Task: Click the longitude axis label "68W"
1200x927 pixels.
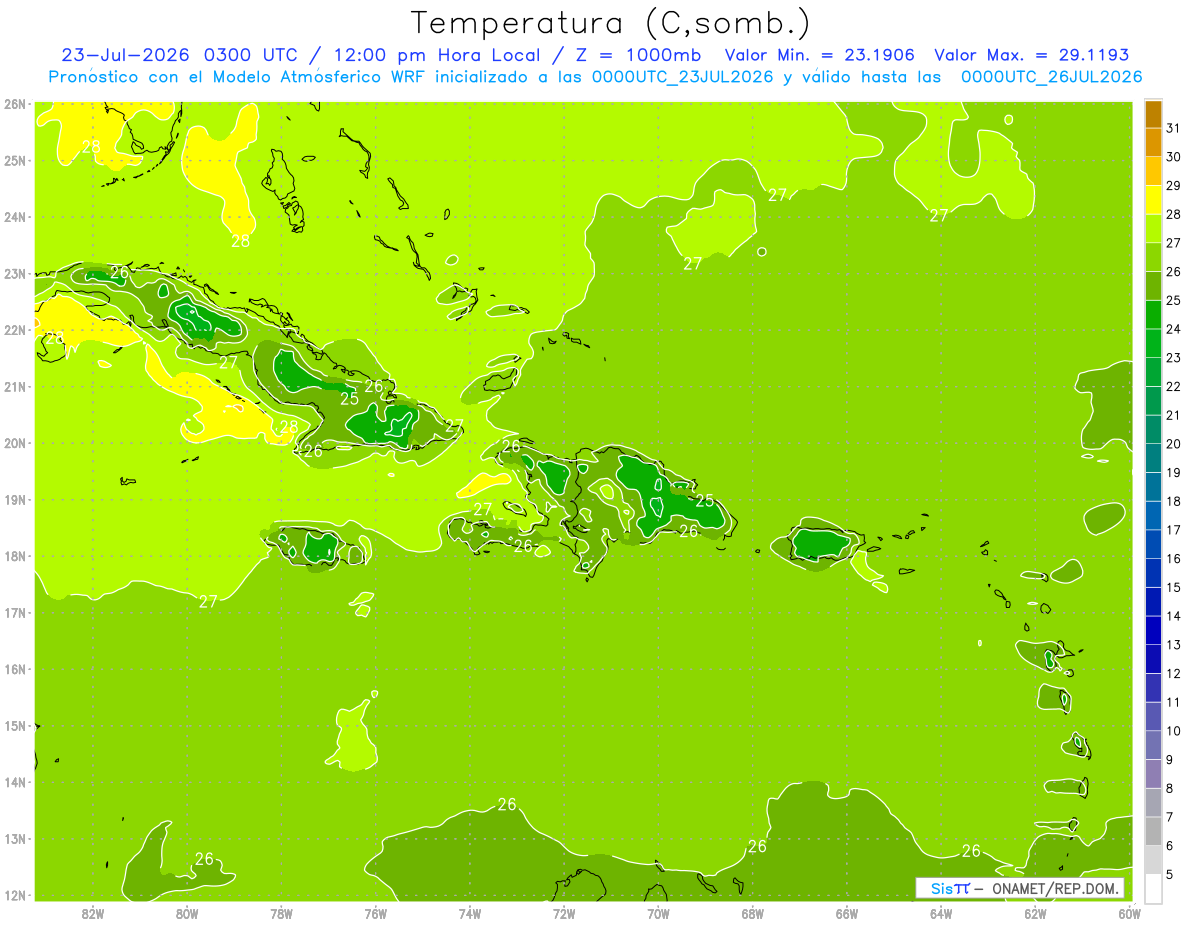Action: (753, 913)
